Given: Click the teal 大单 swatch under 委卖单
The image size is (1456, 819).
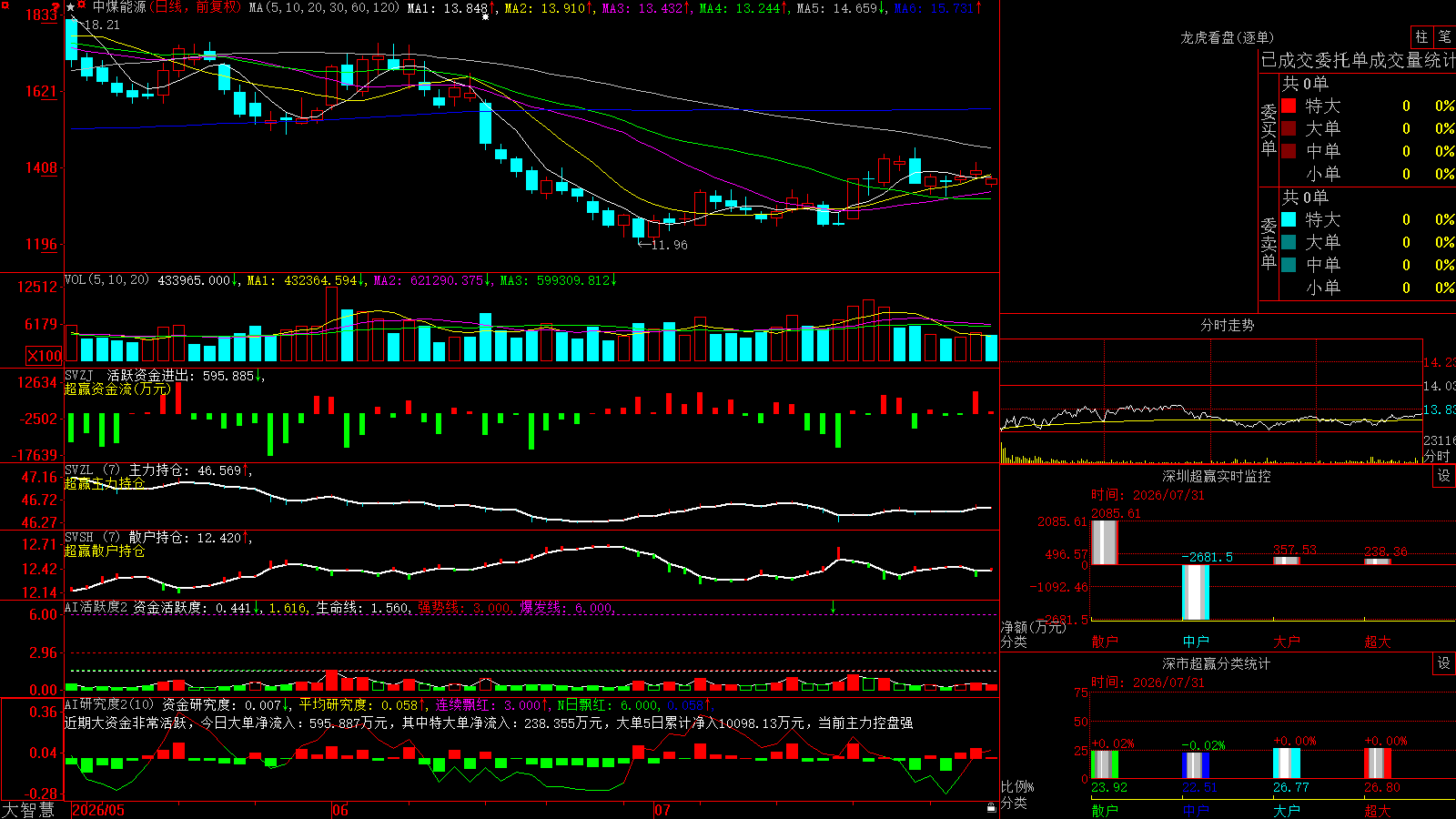Looking at the screenshot, I should click(1289, 242).
